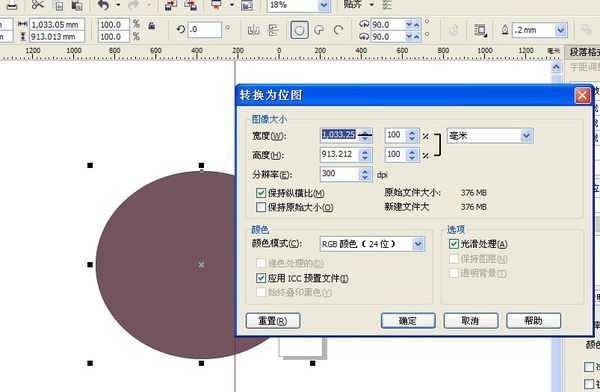
Task: Click the rotation angle input field
Action: click(x=204, y=29)
